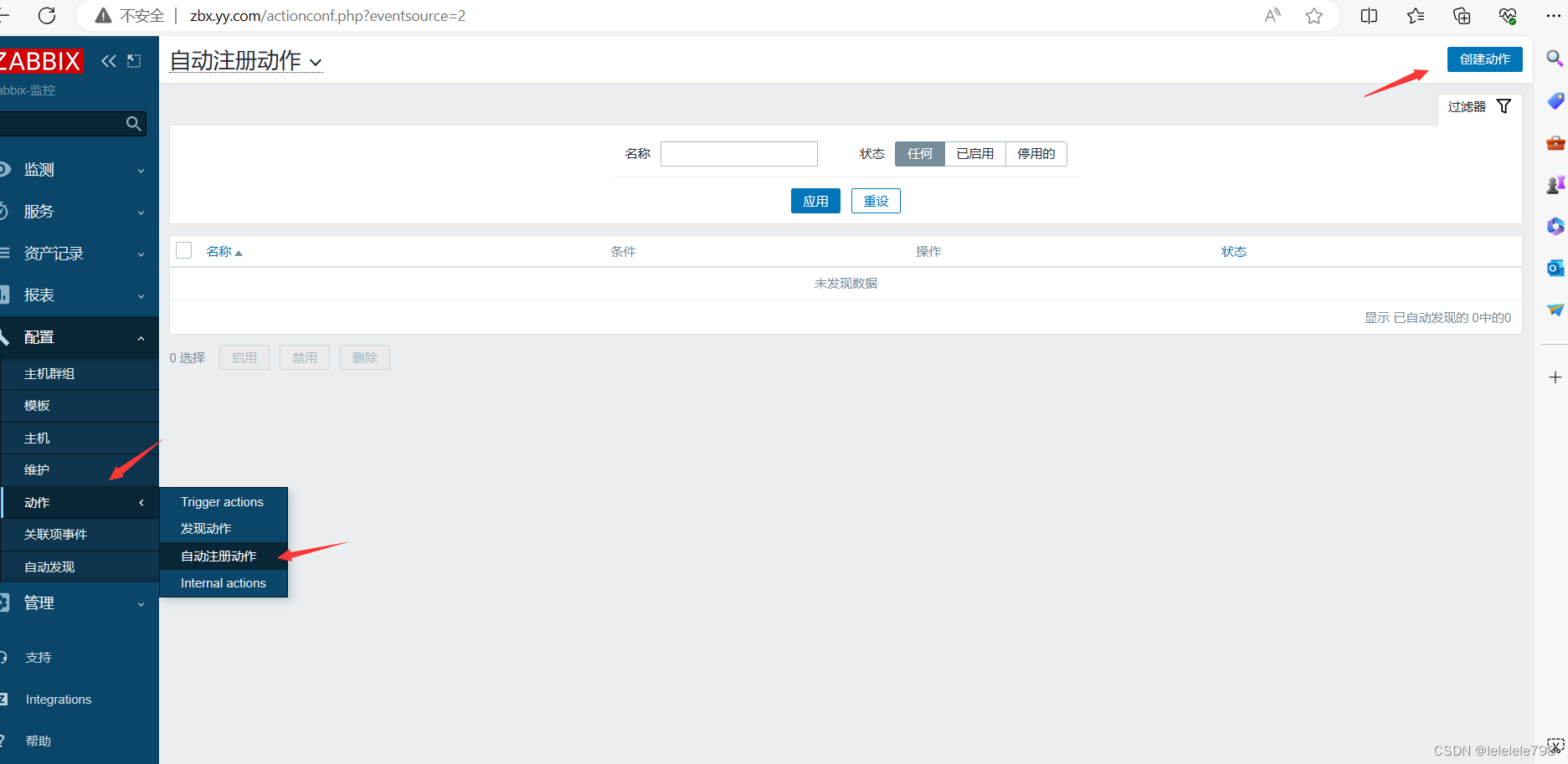Open browser essentials heart icon
The height and width of the screenshot is (764, 1568).
(1508, 16)
